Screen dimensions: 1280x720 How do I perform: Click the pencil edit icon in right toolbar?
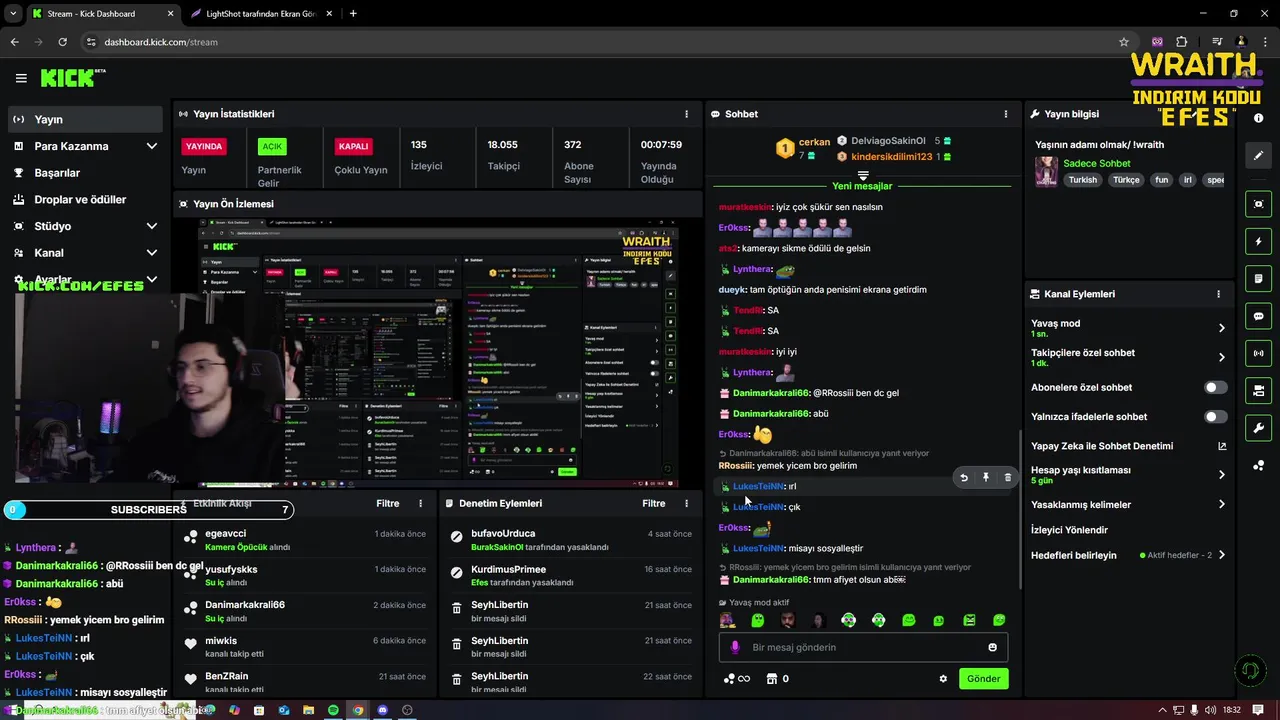tap(1258, 156)
